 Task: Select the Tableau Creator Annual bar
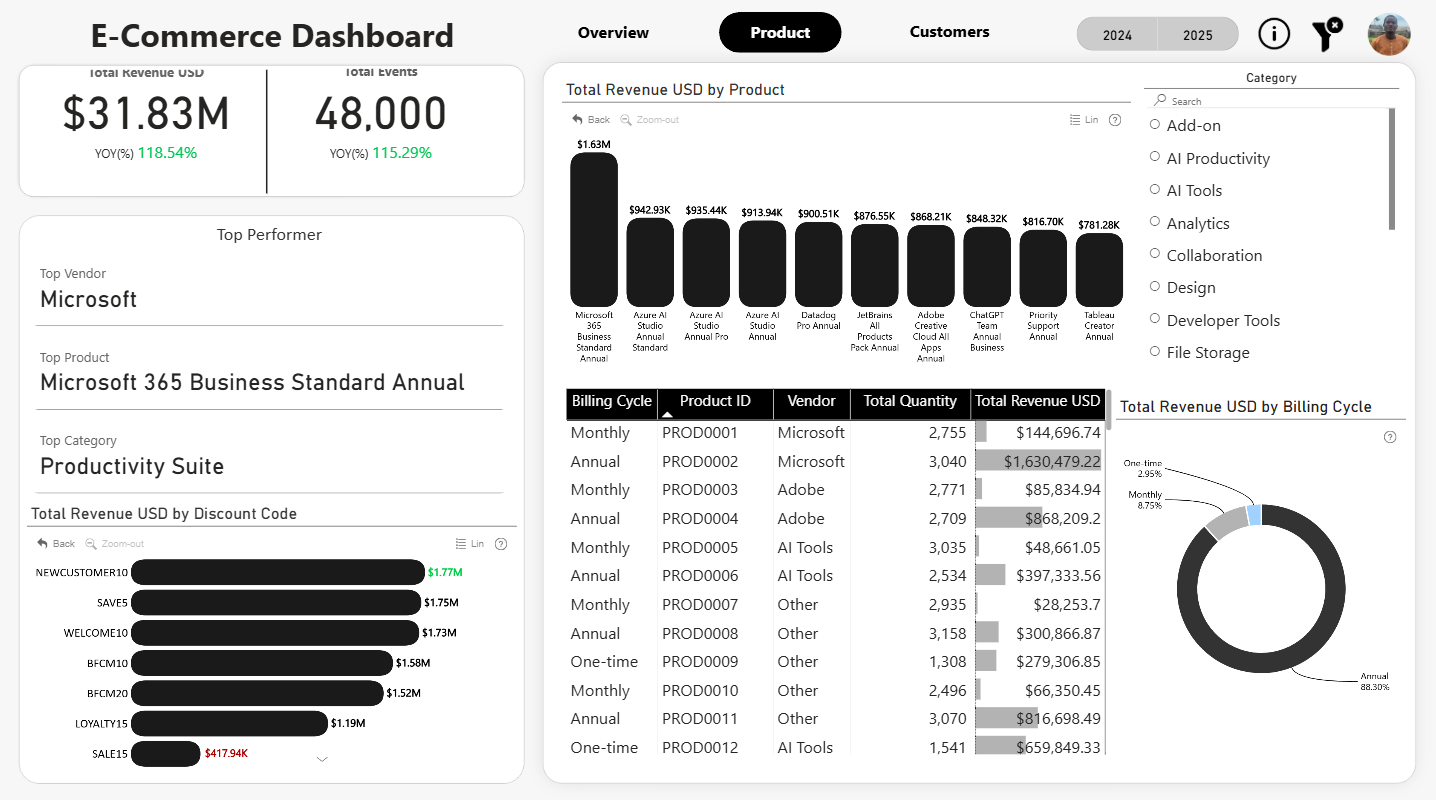(x=1099, y=270)
